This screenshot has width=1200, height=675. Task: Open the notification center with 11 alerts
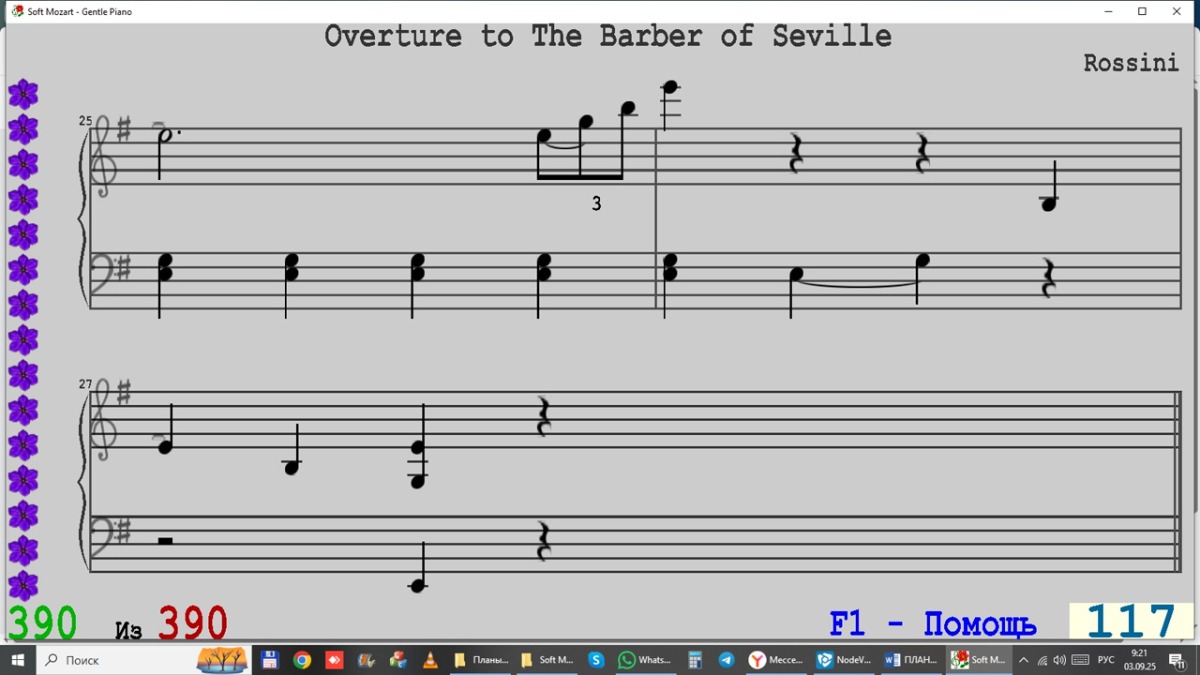pos(1177,660)
